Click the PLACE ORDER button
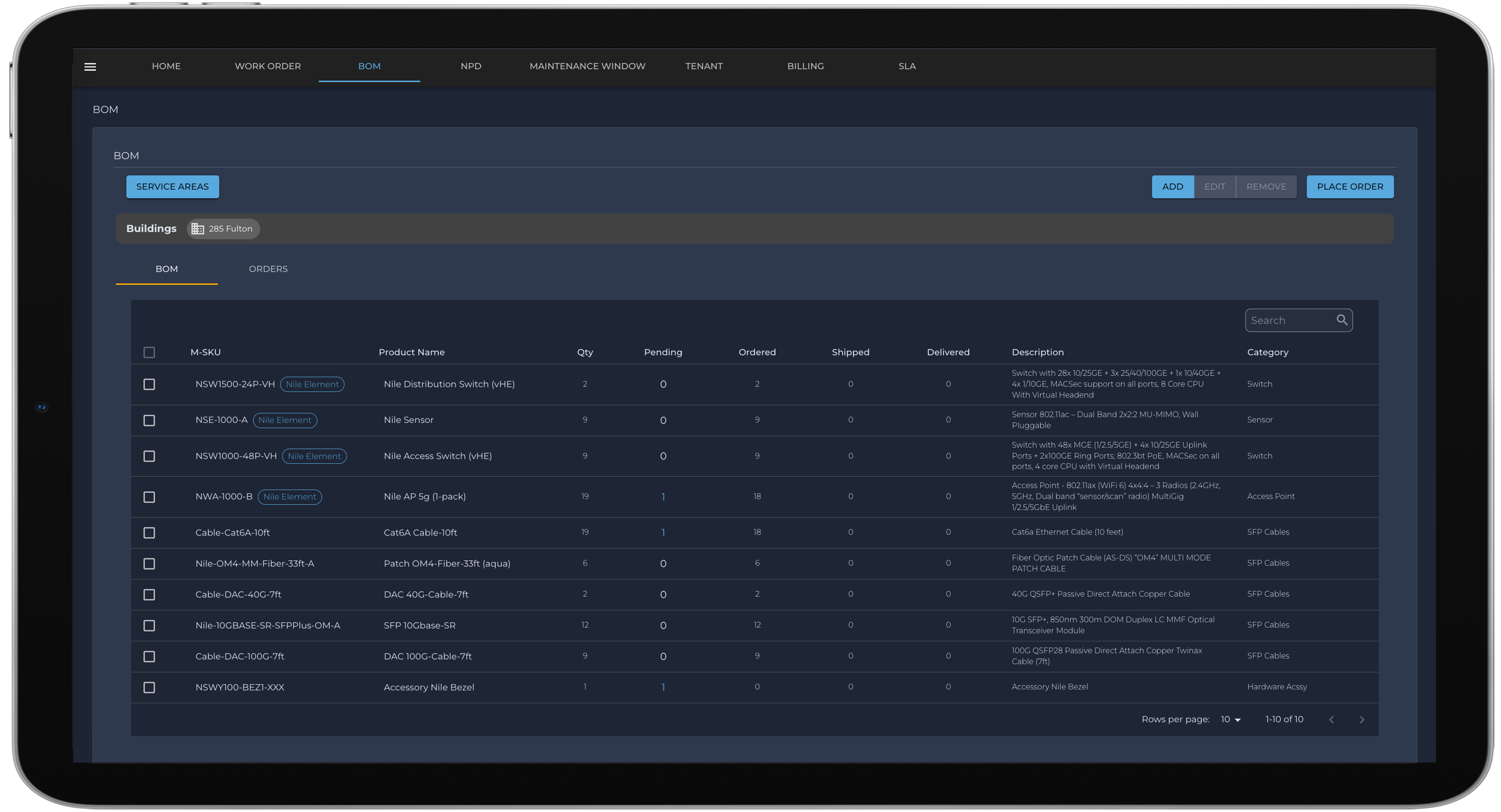Viewport: 1501px width, 812px height. click(x=1349, y=186)
